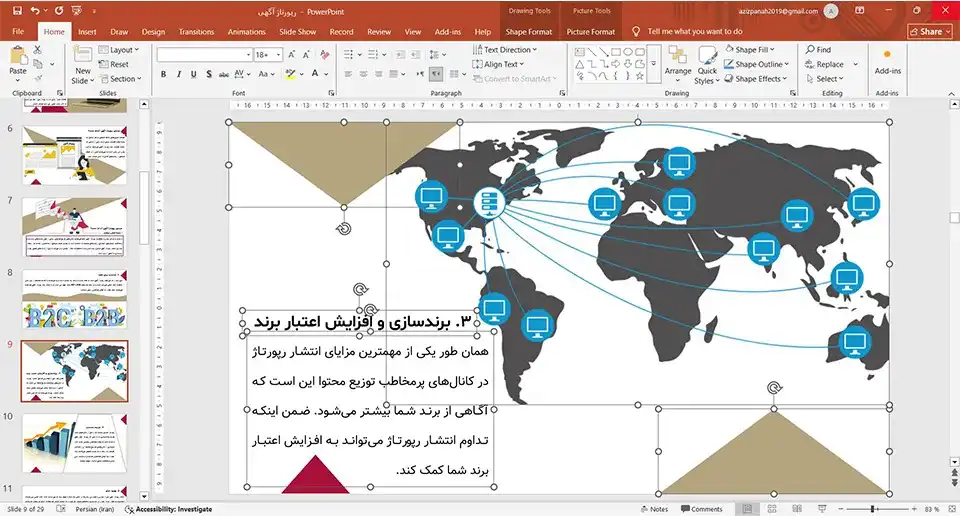Click the Paste clipboard icon

(18, 57)
